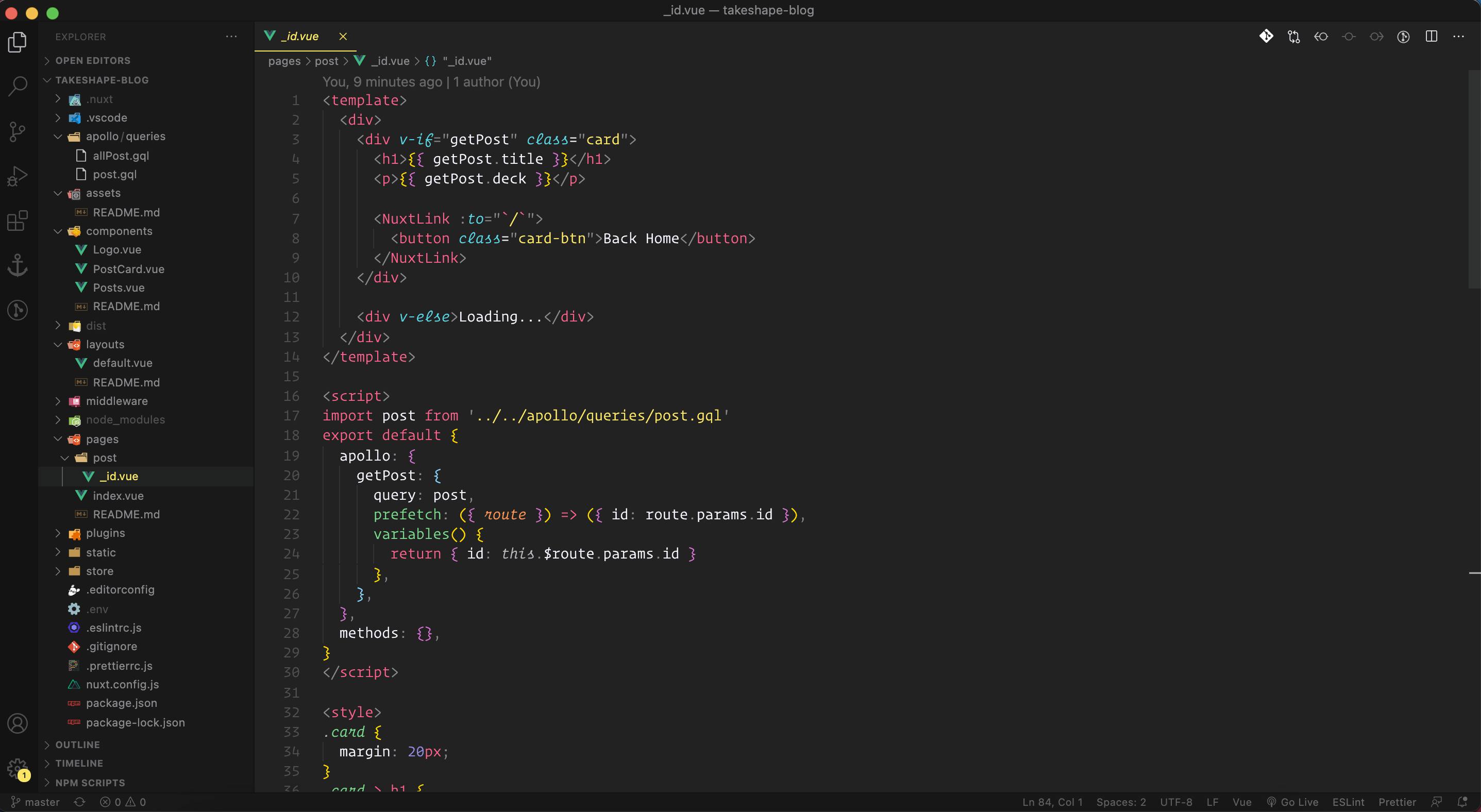Click Ln 84, Col 1 status item
Image resolution: width=1481 pixels, height=812 pixels.
point(1052,802)
